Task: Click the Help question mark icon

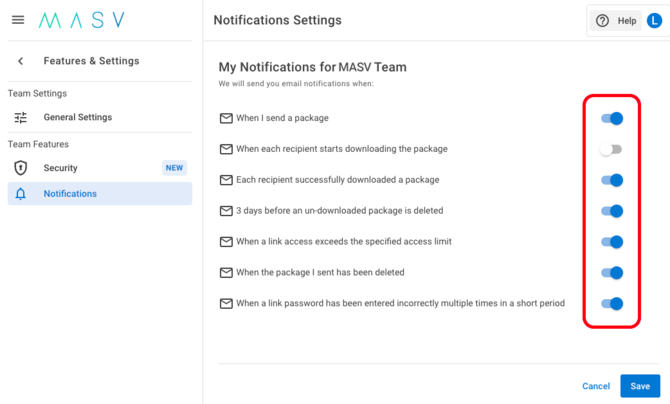Action: (x=602, y=21)
